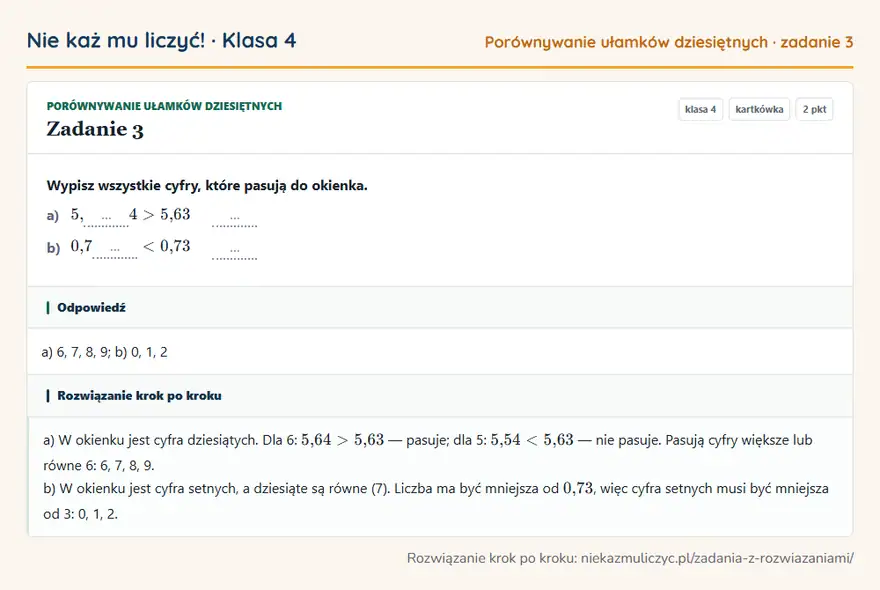Click the 'Nie każ mu liczyć! · Klasa 4' title
This screenshot has height=590, width=880.
pos(162,40)
